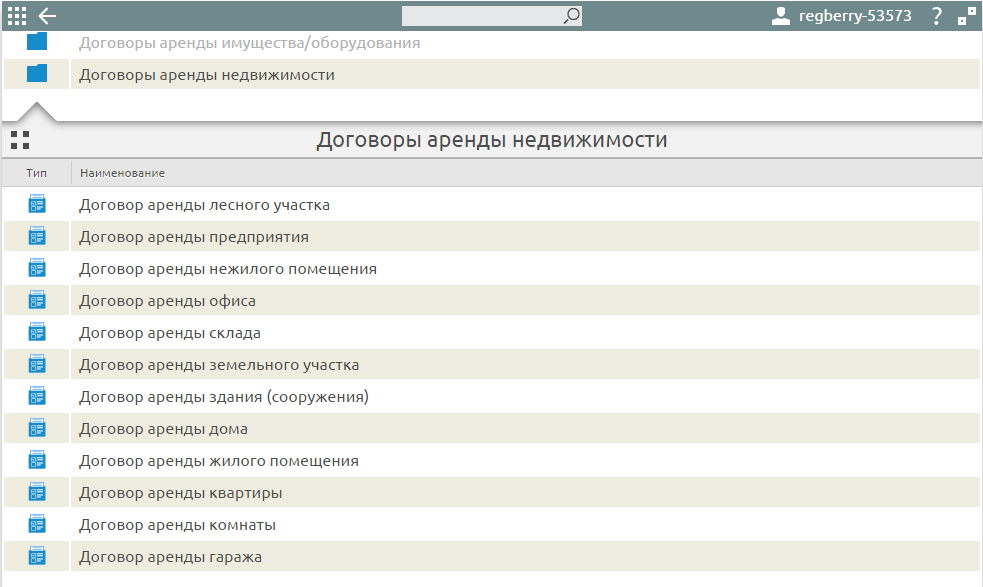This screenshot has height=587, width=983.
Task: Click the search input field
Action: (480, 16)
